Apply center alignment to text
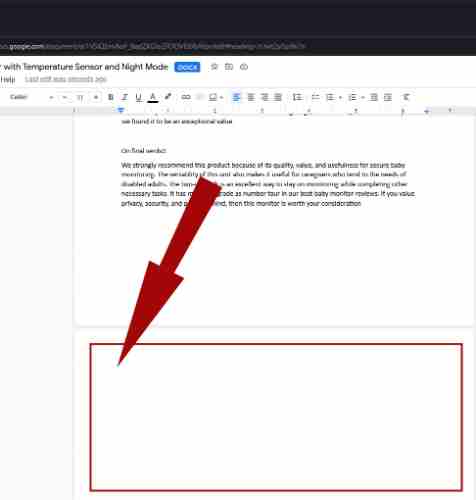Image resolution: width=476 pixels, height=500 pixels. click(251, 97)
